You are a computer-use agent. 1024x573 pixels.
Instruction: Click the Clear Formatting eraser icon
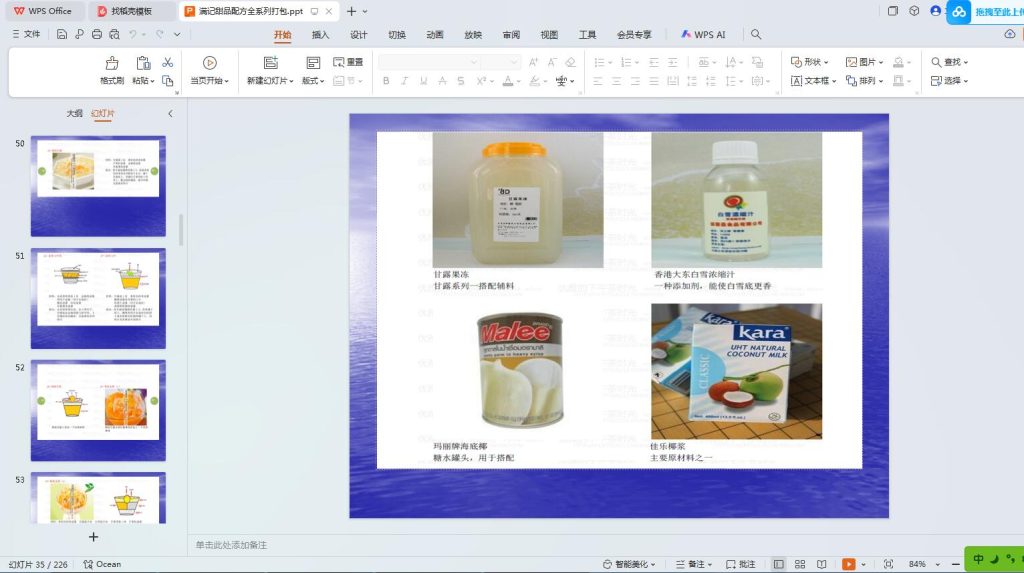point(570,62)
